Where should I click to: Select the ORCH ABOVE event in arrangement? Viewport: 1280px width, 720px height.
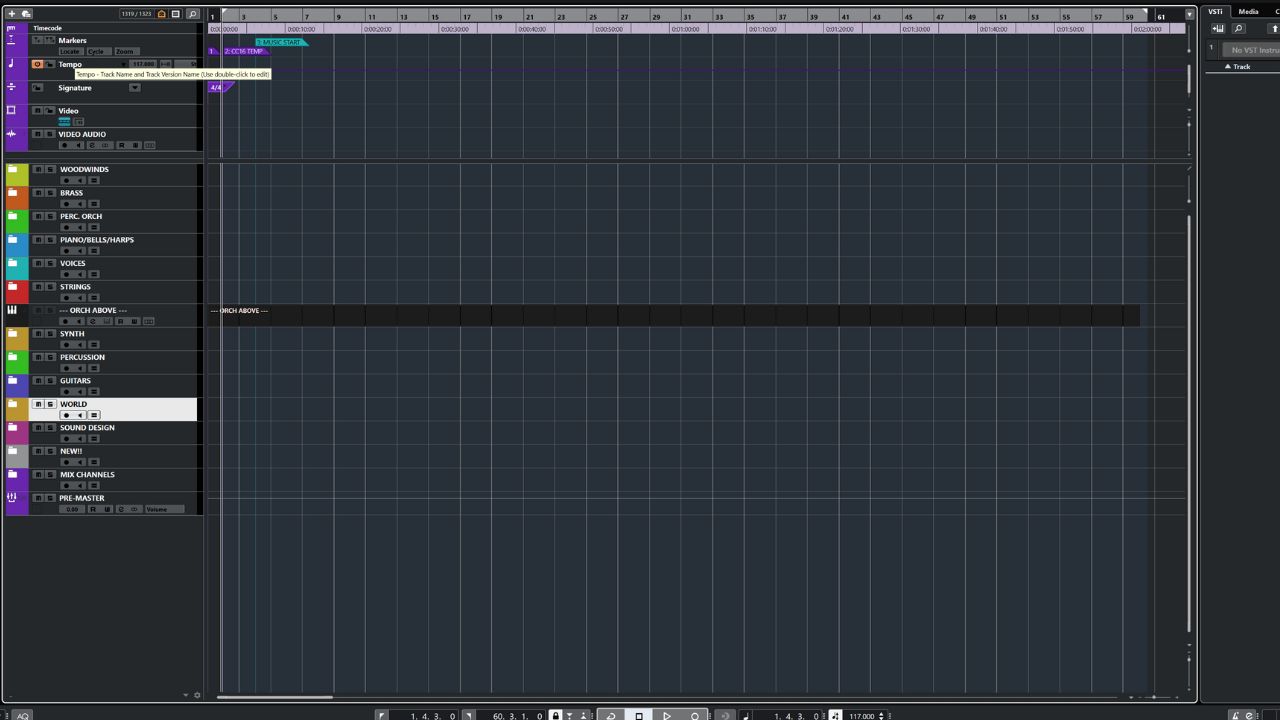673,315
